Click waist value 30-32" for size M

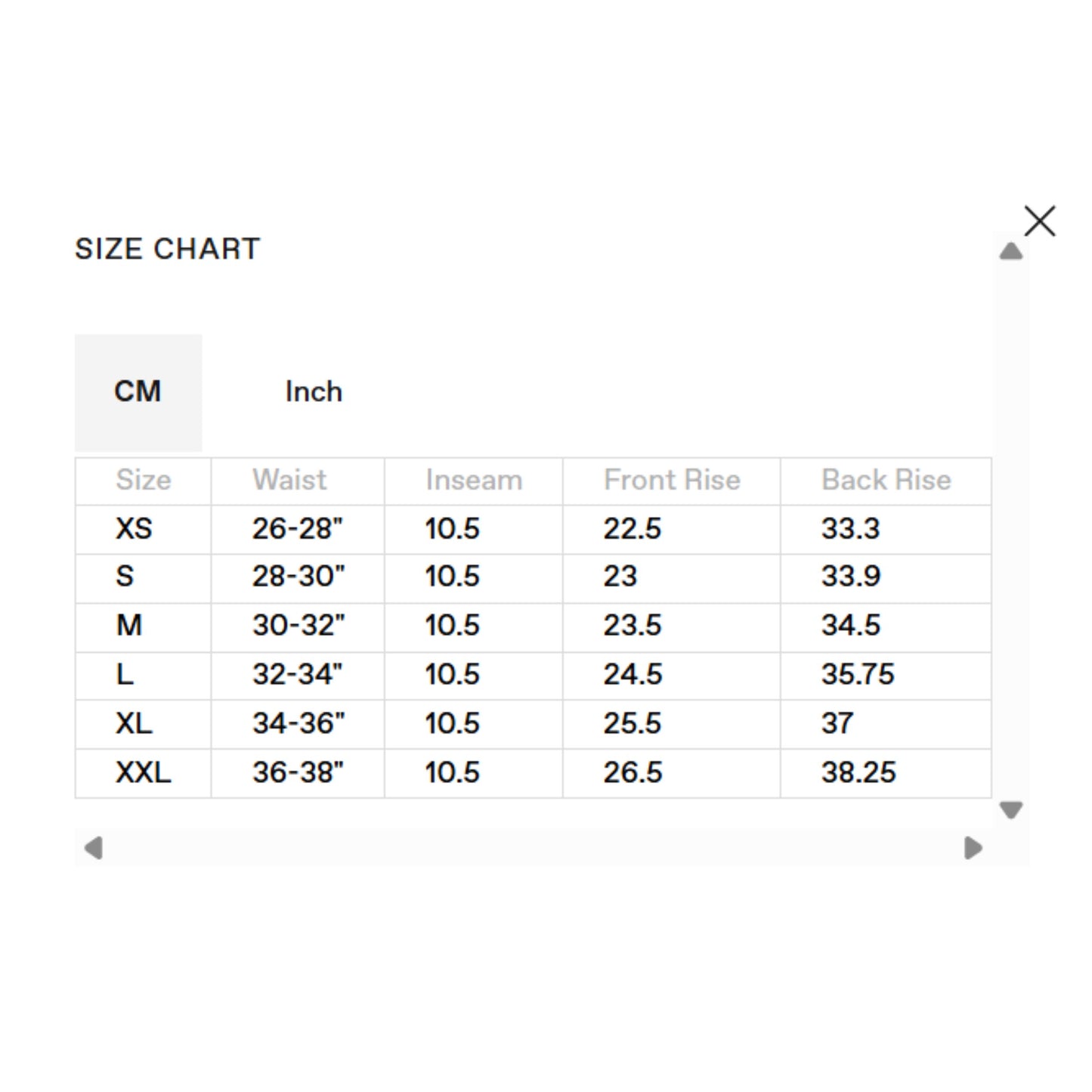(x=299, y=626)
